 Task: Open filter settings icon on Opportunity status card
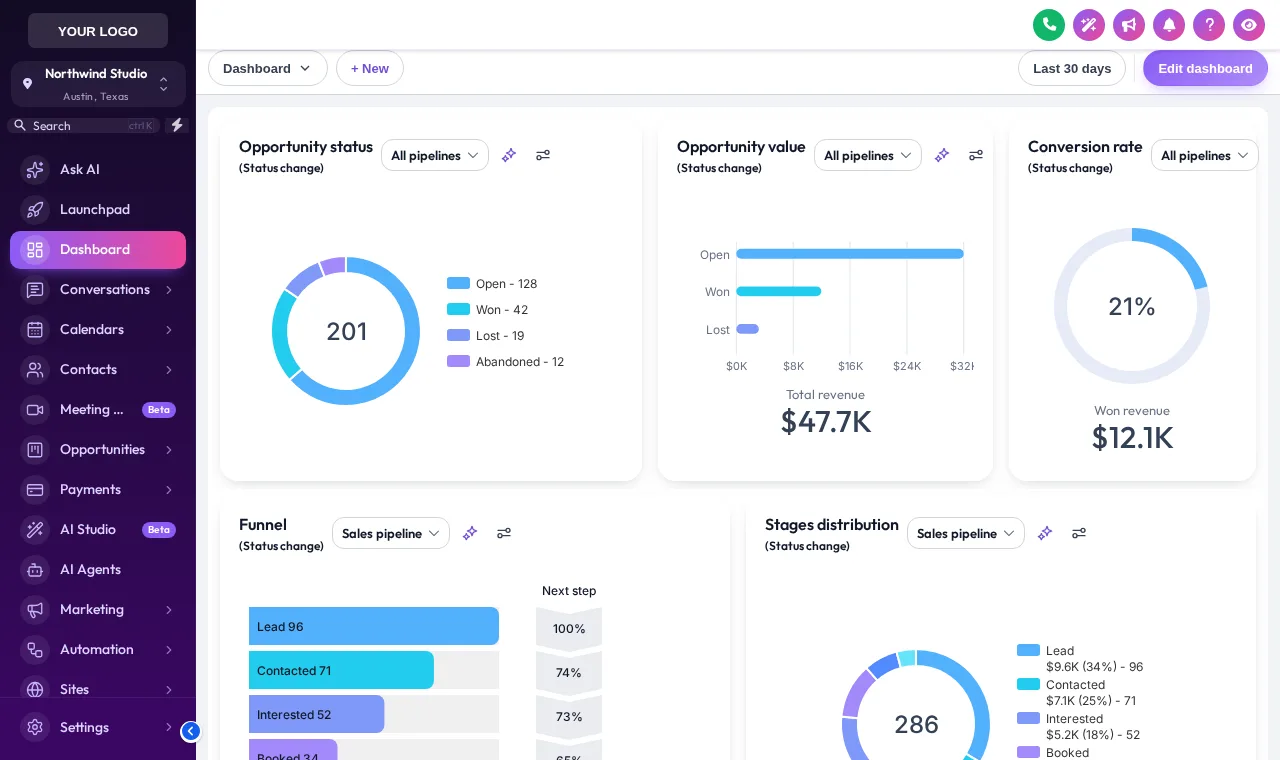pos(543,155)
